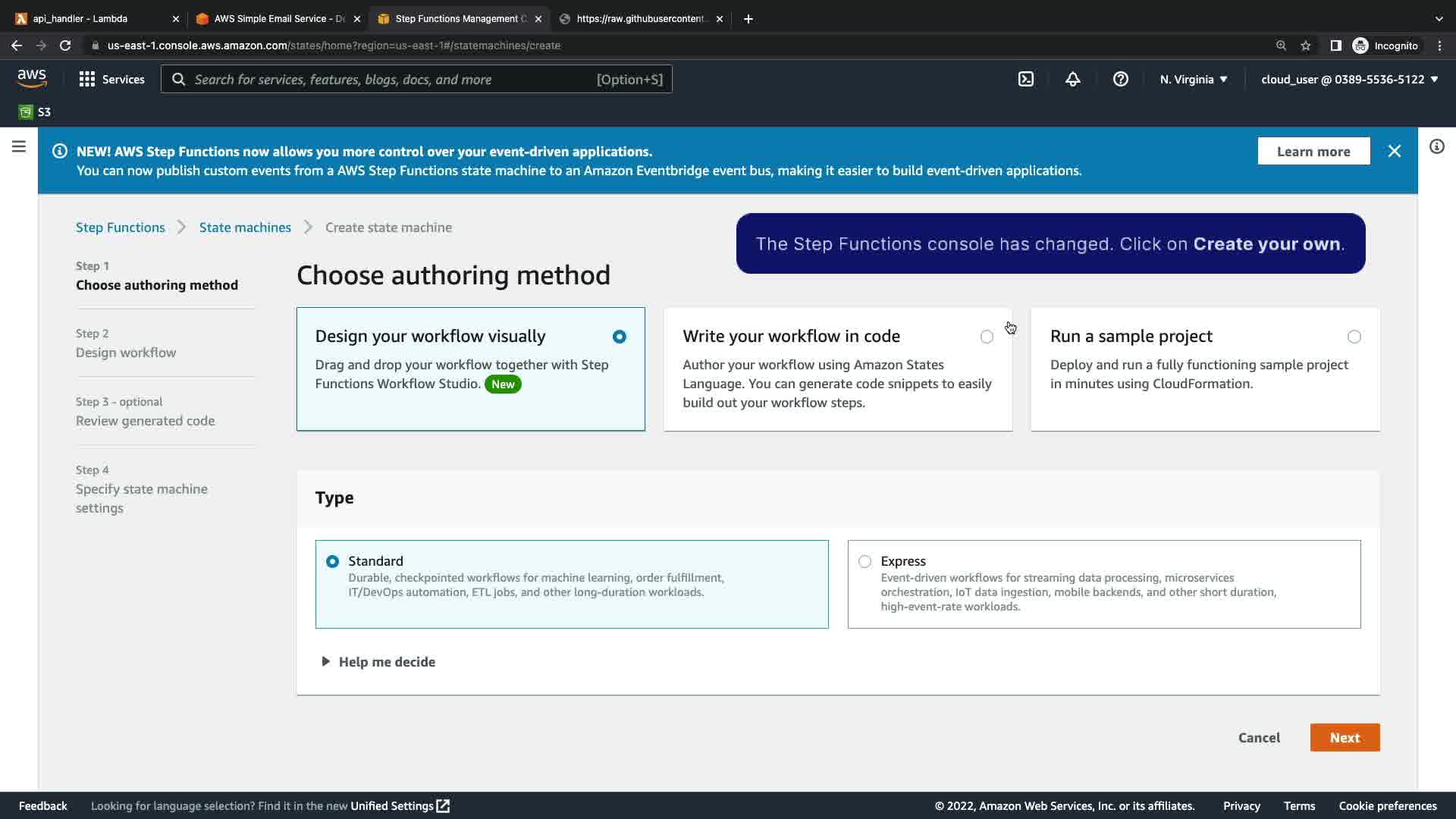Open the AWS CloudShell icon
The width and height of the screenshot is (1456, 819).
[1025, 79]
